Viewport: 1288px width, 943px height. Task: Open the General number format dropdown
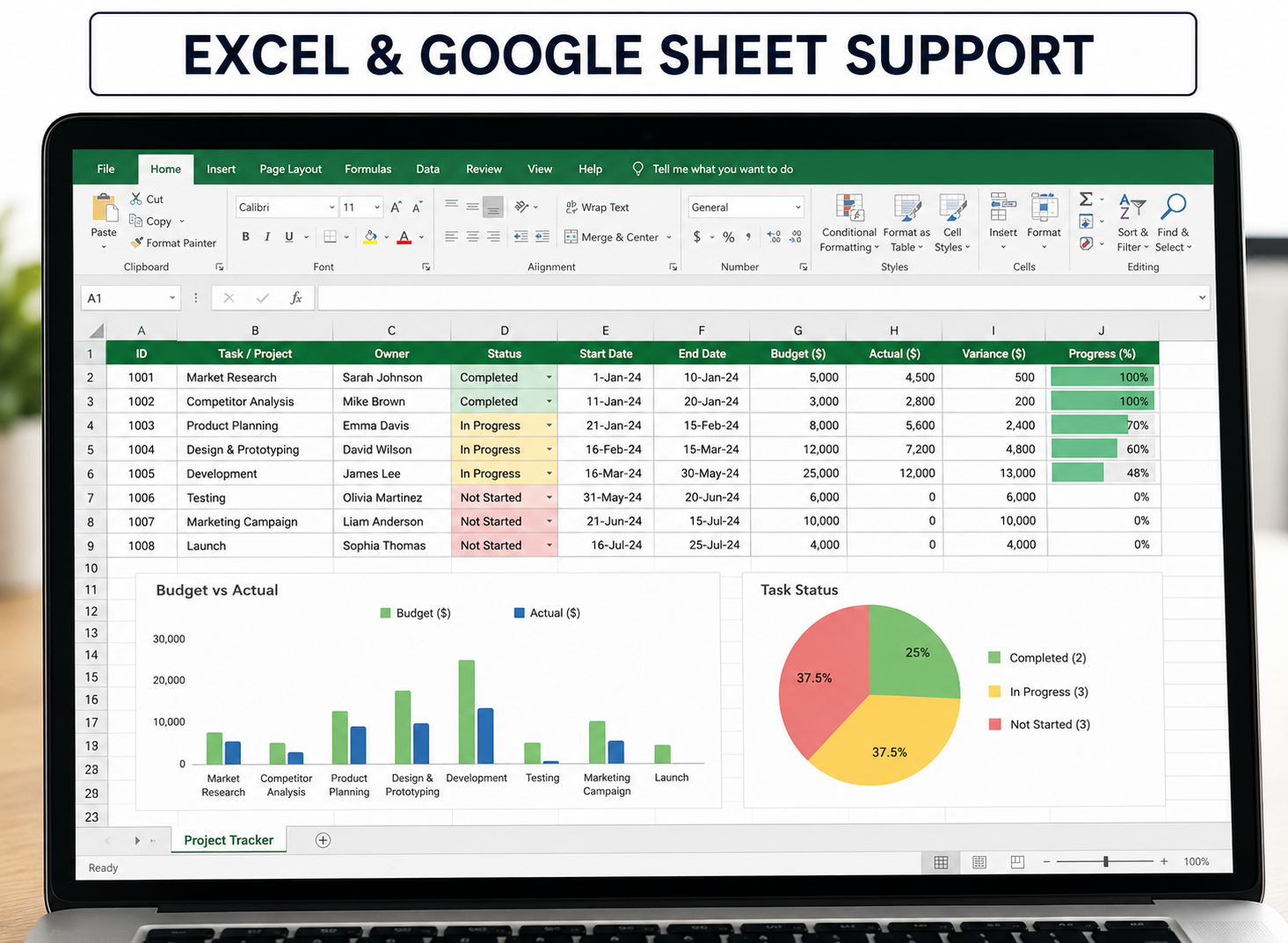[797, 207]
